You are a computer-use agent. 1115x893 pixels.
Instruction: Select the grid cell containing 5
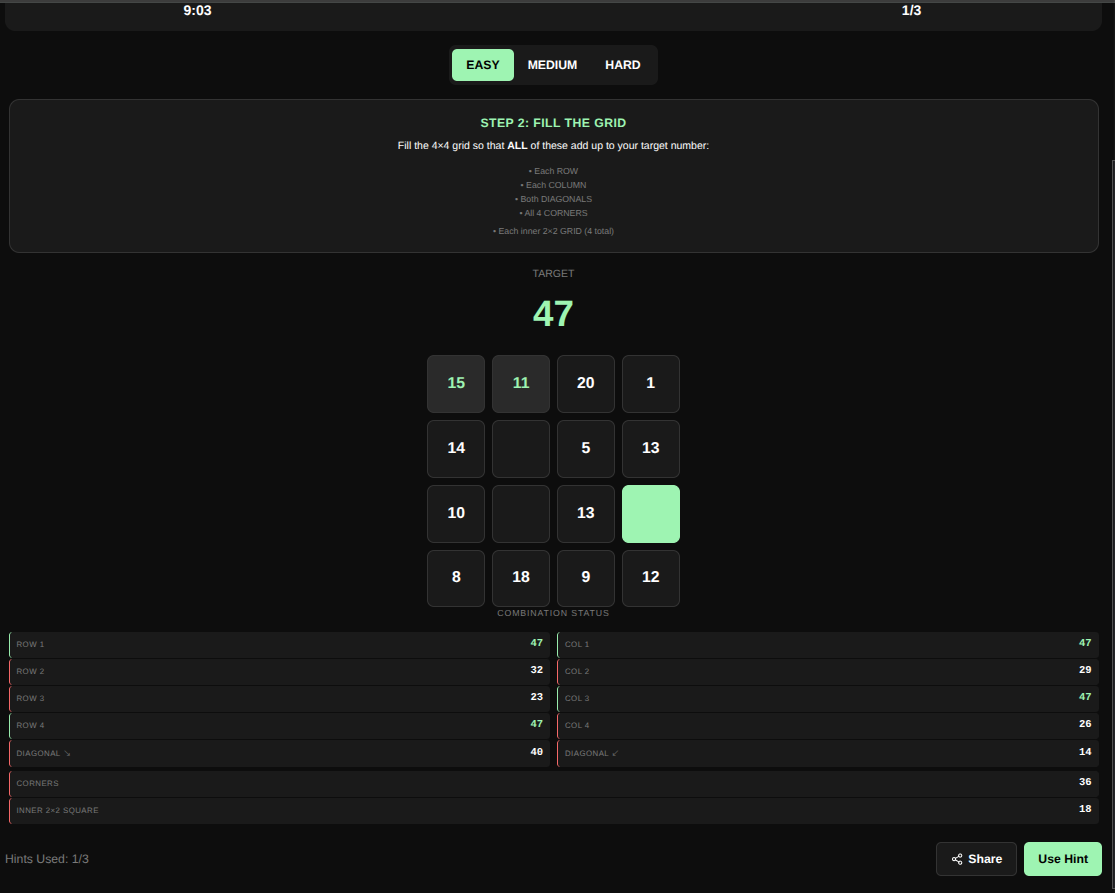[585, 448]
